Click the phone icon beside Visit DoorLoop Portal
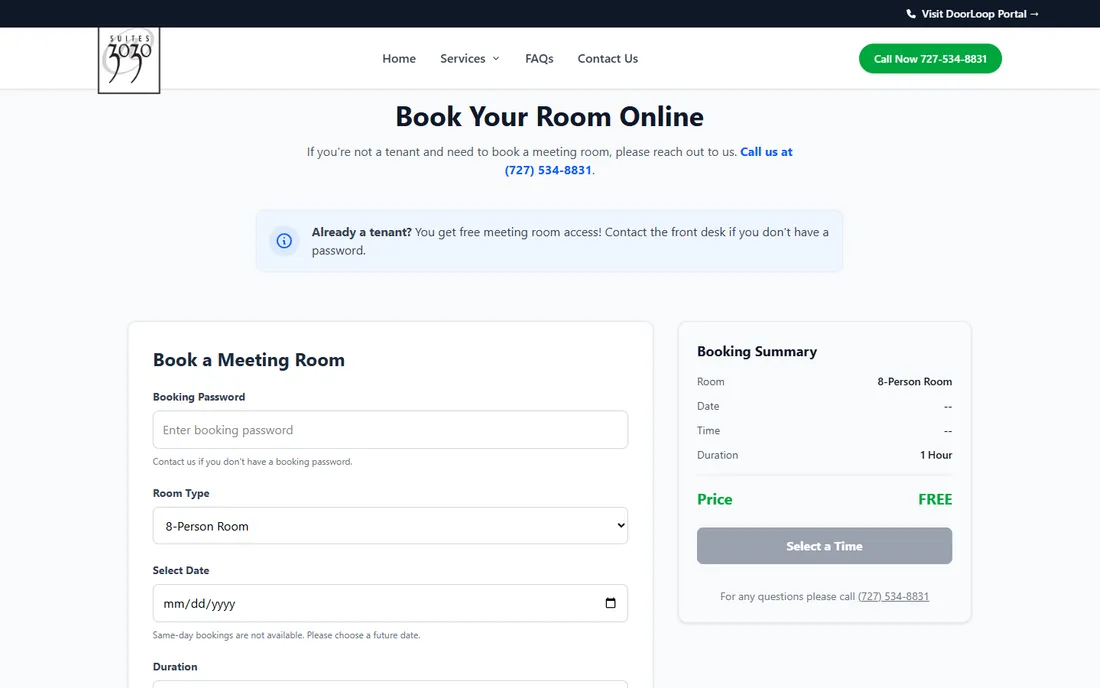This screenshot has height=688, width=1100. point(911,14)
